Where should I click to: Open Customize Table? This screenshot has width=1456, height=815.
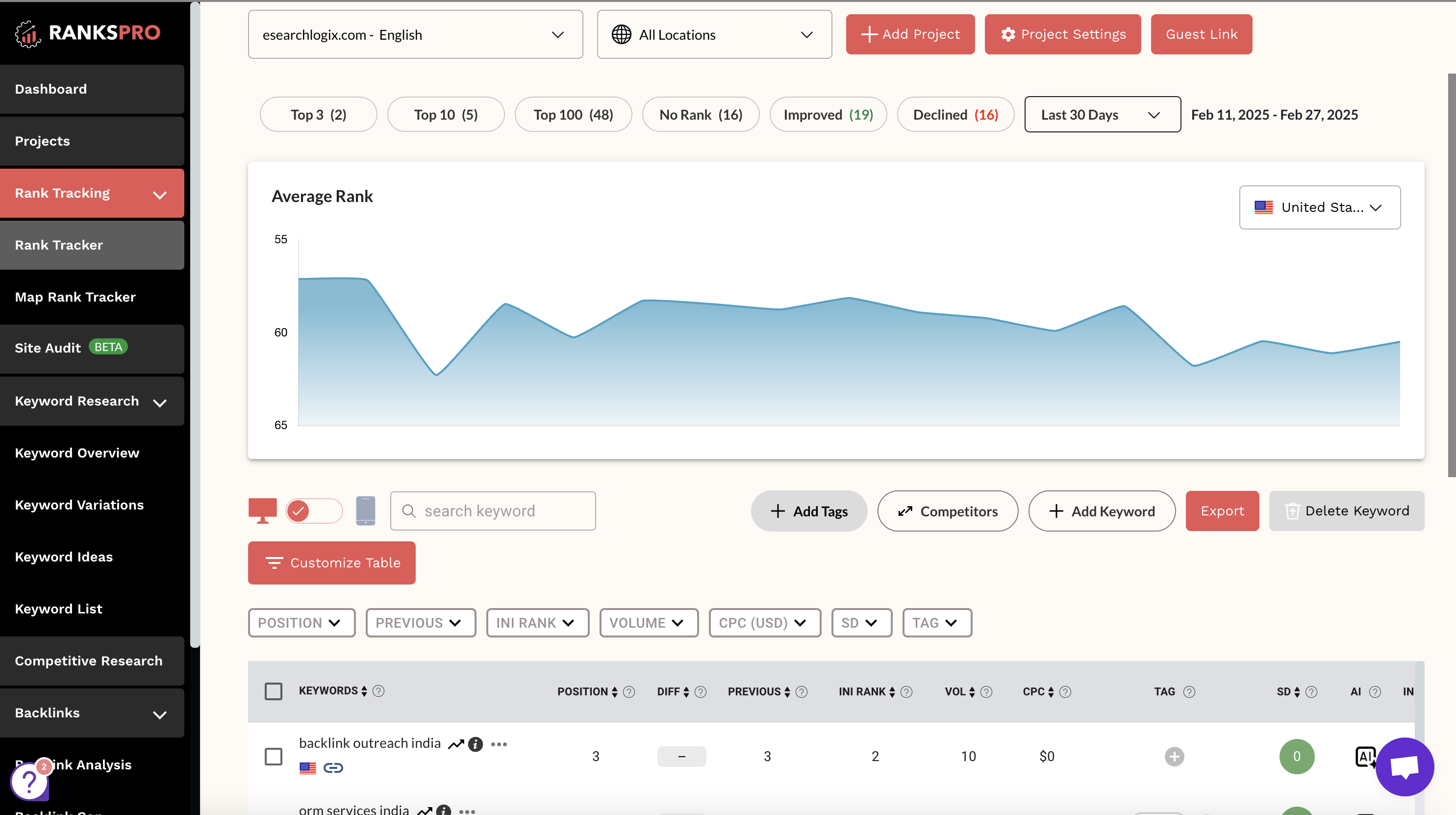331,562
